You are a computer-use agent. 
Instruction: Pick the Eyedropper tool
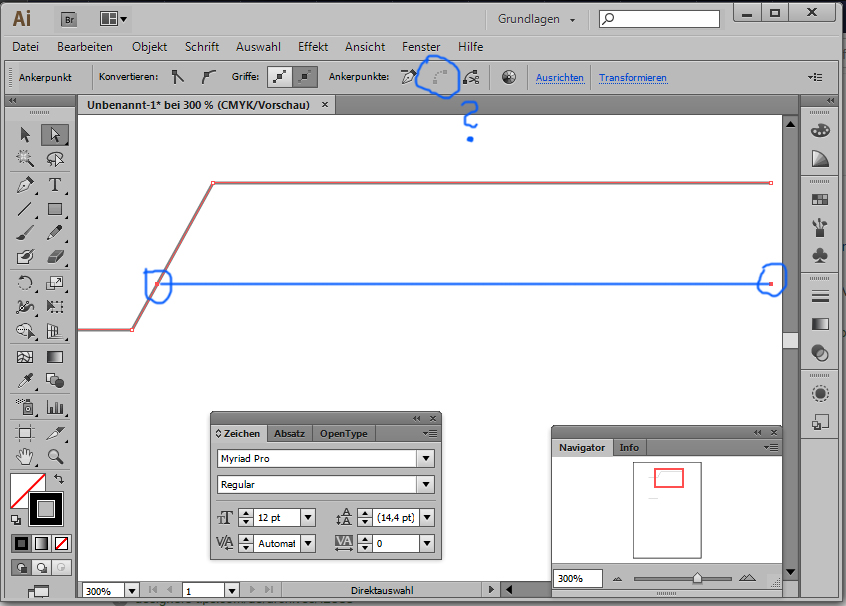click(x=25, y=381)
